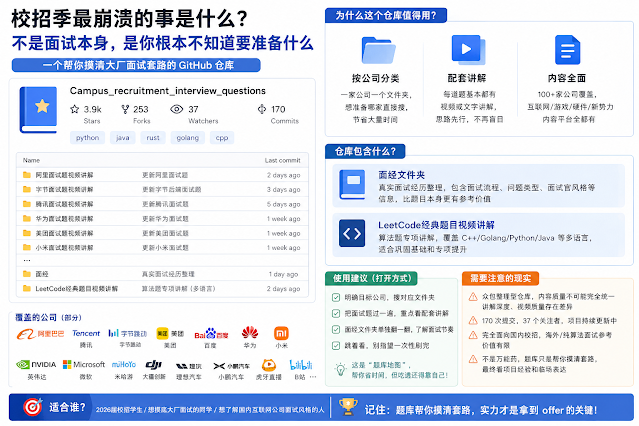Click the commit message 更新阿里面试题

[x=165, y=175]
